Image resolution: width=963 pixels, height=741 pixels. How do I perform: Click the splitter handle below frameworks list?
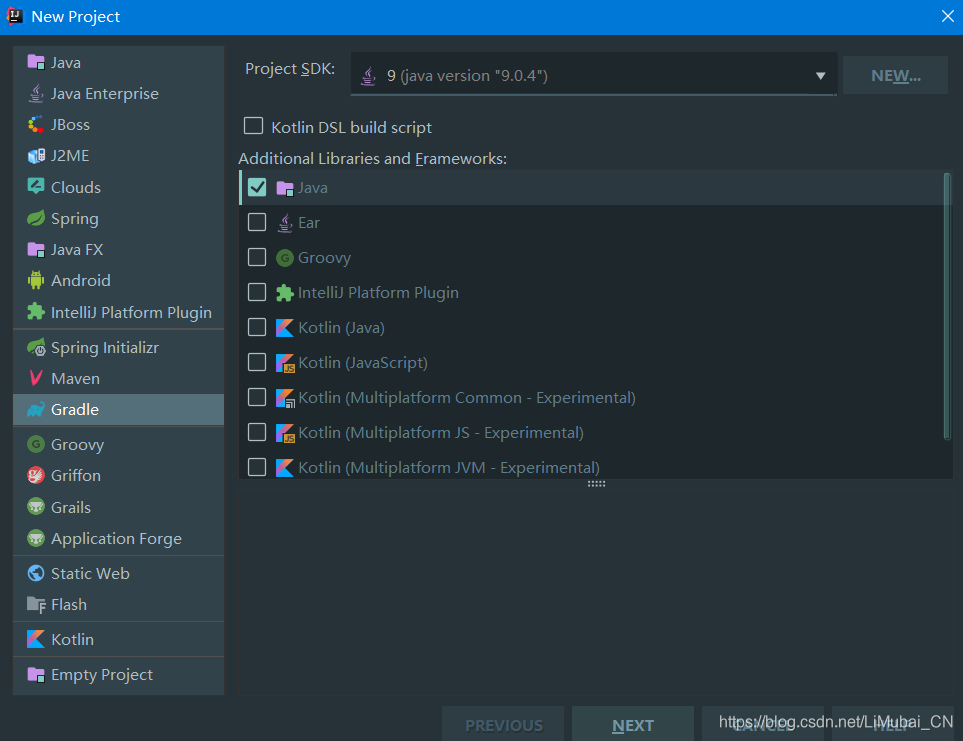(596, 484)
